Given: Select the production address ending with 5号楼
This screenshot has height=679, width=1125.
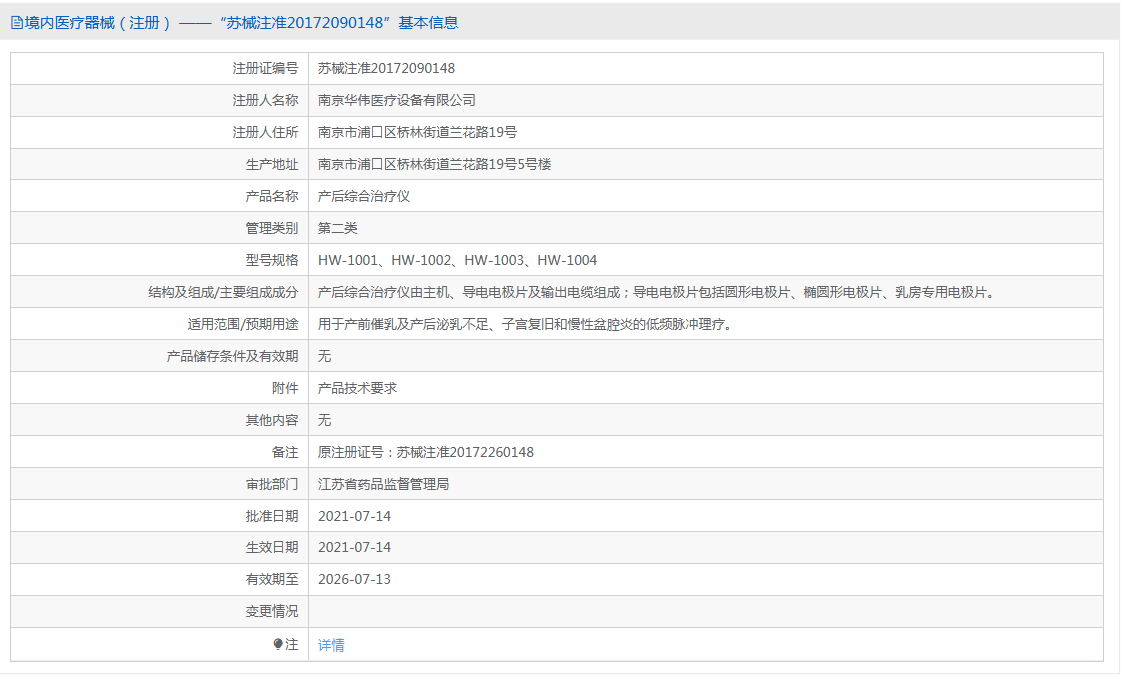Looking at the screenshot, I should point(434,164).
